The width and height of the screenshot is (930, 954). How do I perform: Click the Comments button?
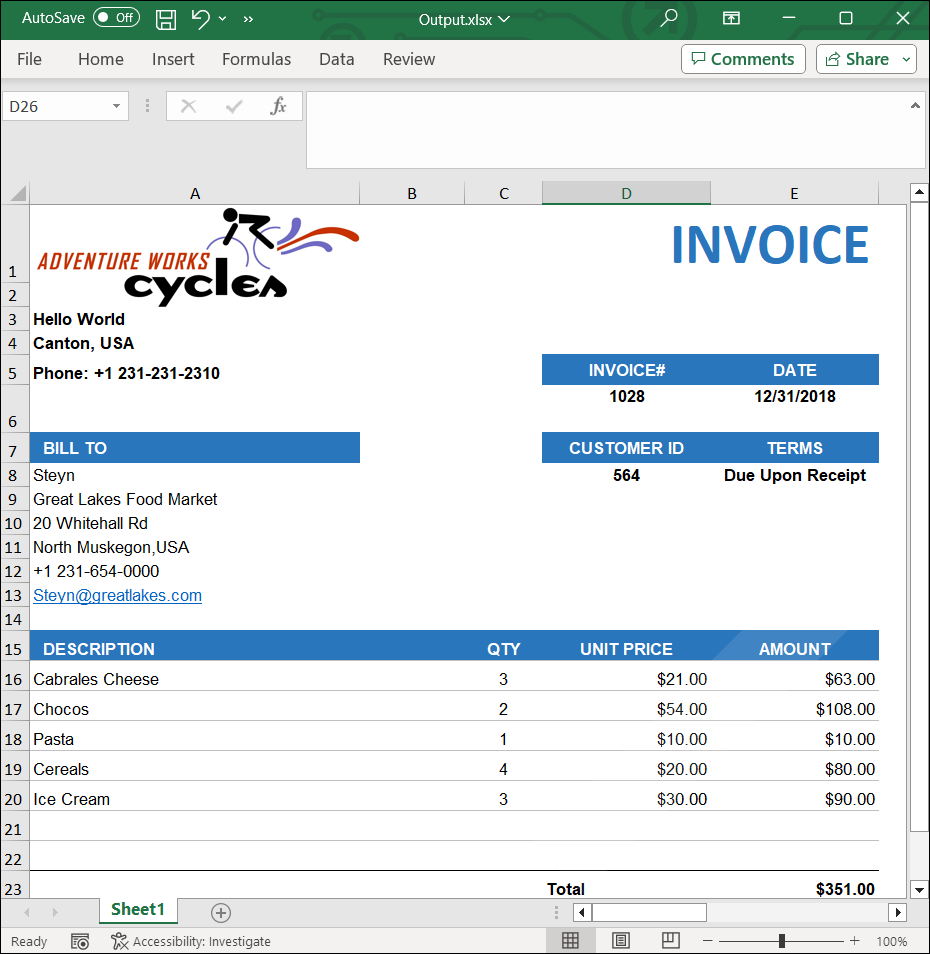(743, 59)
